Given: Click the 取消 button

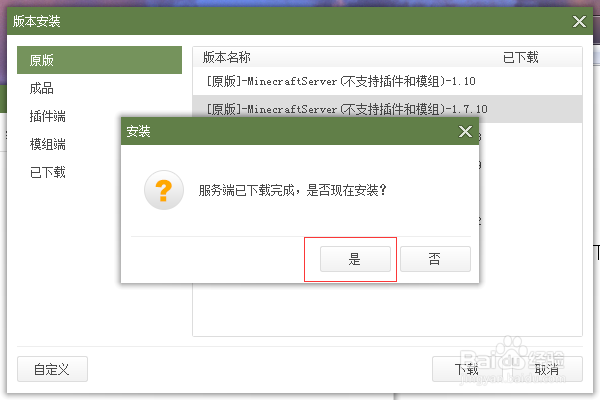Looking at the screenshot, I should point(546,369).
